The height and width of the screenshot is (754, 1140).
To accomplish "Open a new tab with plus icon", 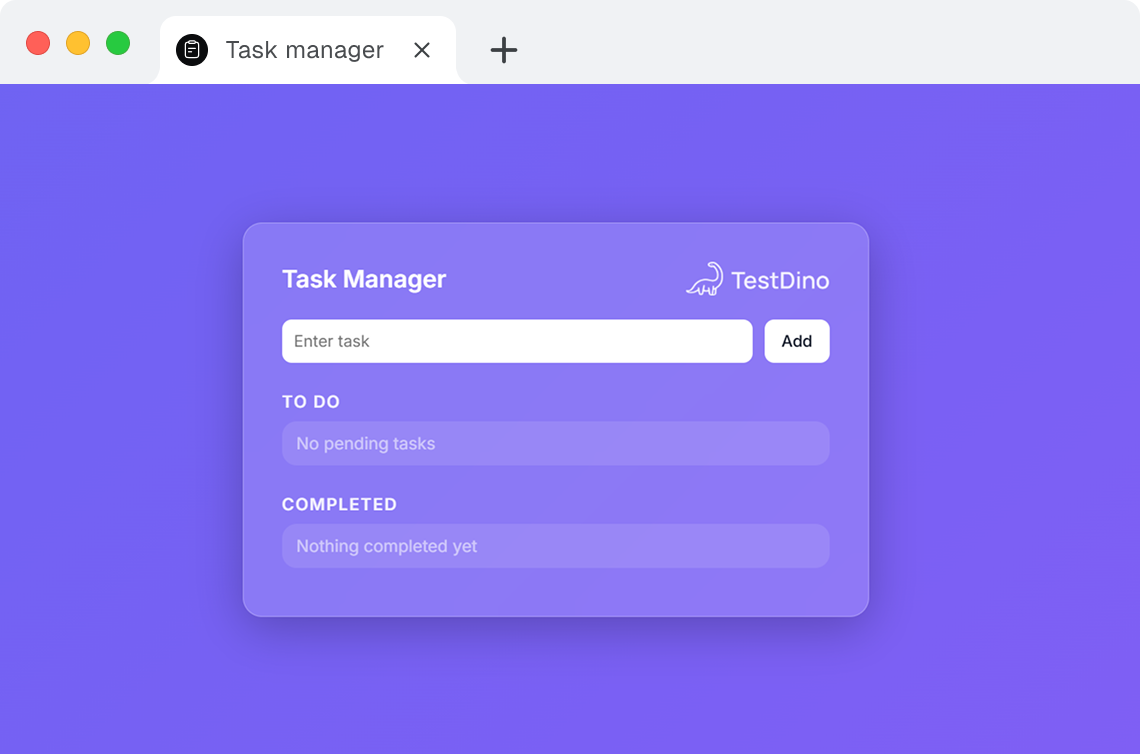I will click(504, 50).
